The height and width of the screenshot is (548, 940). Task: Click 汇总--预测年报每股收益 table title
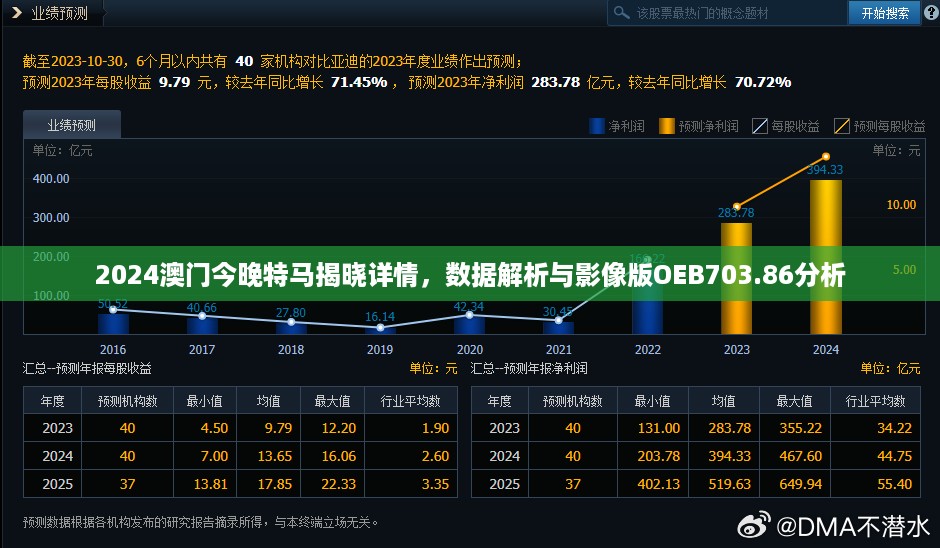tap(87, 368)
